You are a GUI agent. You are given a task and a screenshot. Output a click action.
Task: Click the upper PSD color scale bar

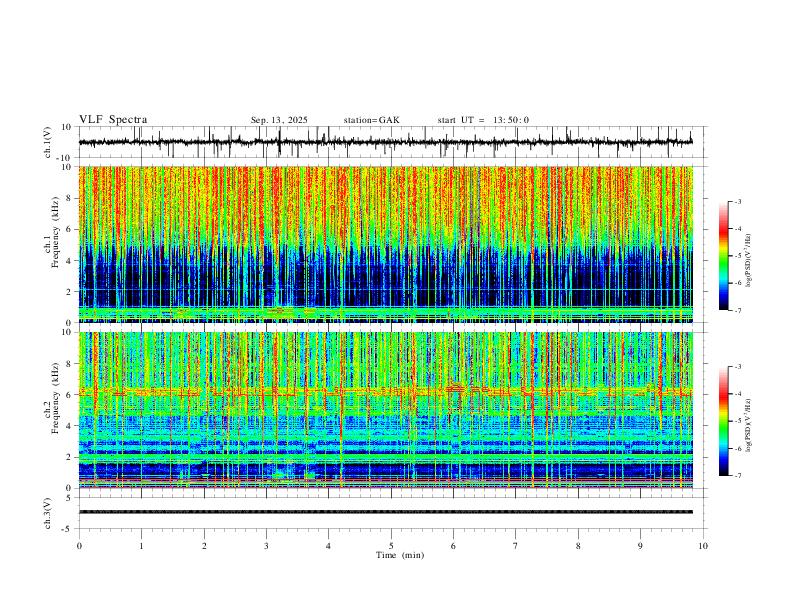click(724, 256)
